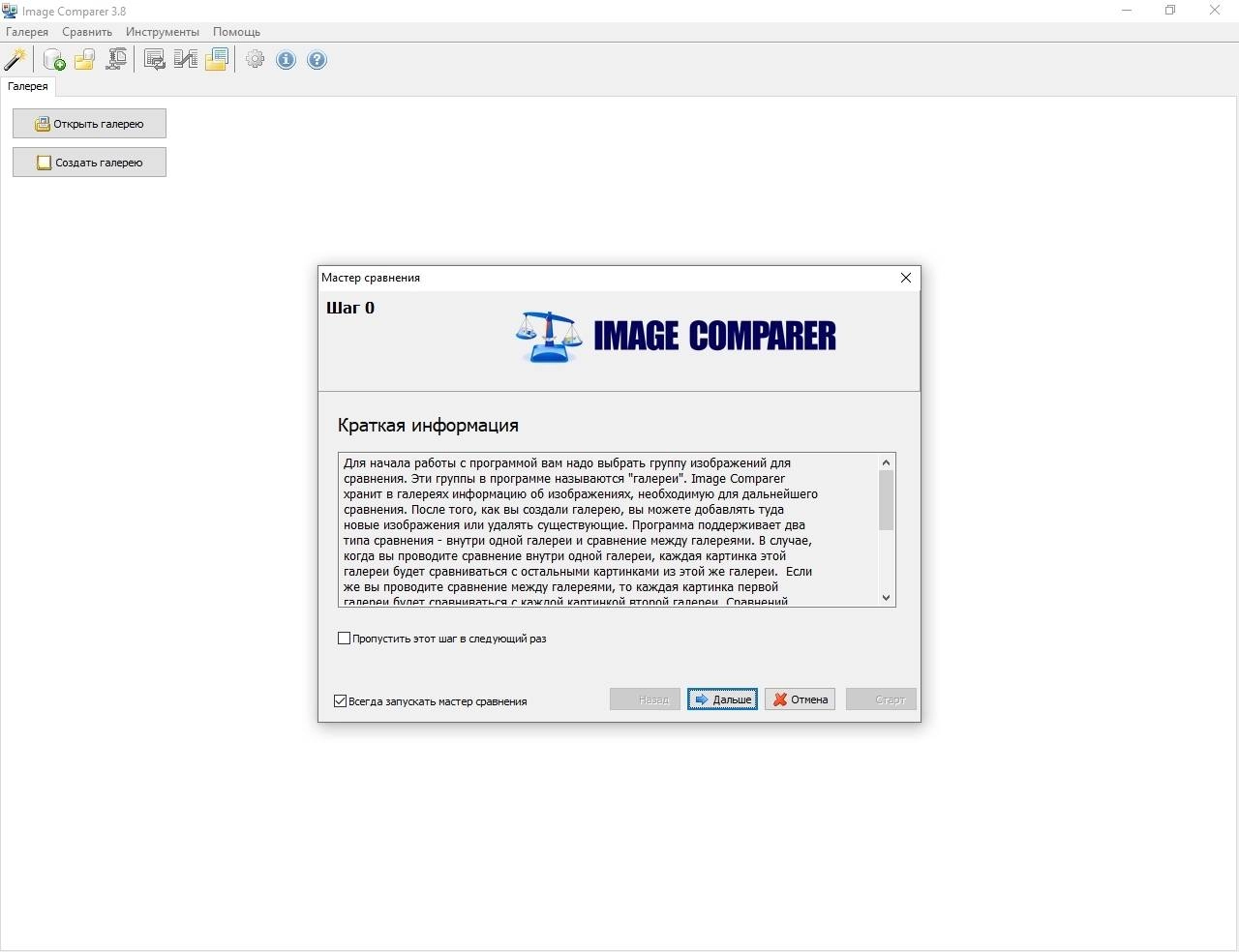Click the blue info icon in toolbar
1239x952 pixels.
(x=286, y=60)
